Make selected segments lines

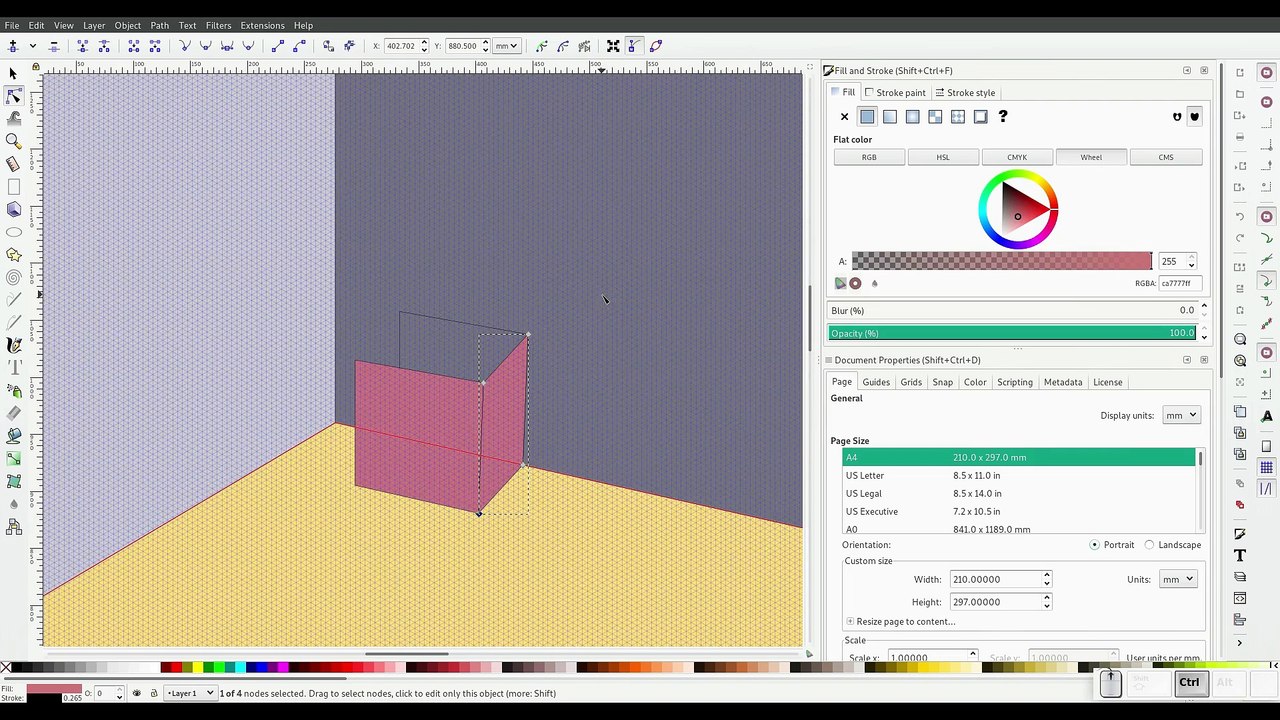point(277,46)
